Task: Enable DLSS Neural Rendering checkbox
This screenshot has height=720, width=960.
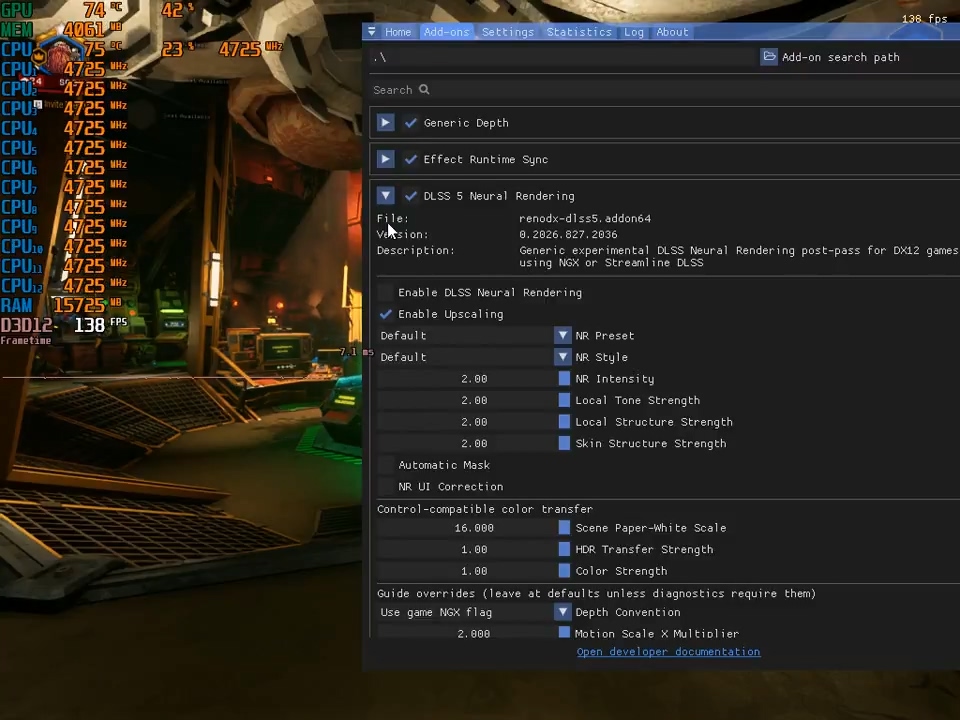Action: (x=386, y=292)
